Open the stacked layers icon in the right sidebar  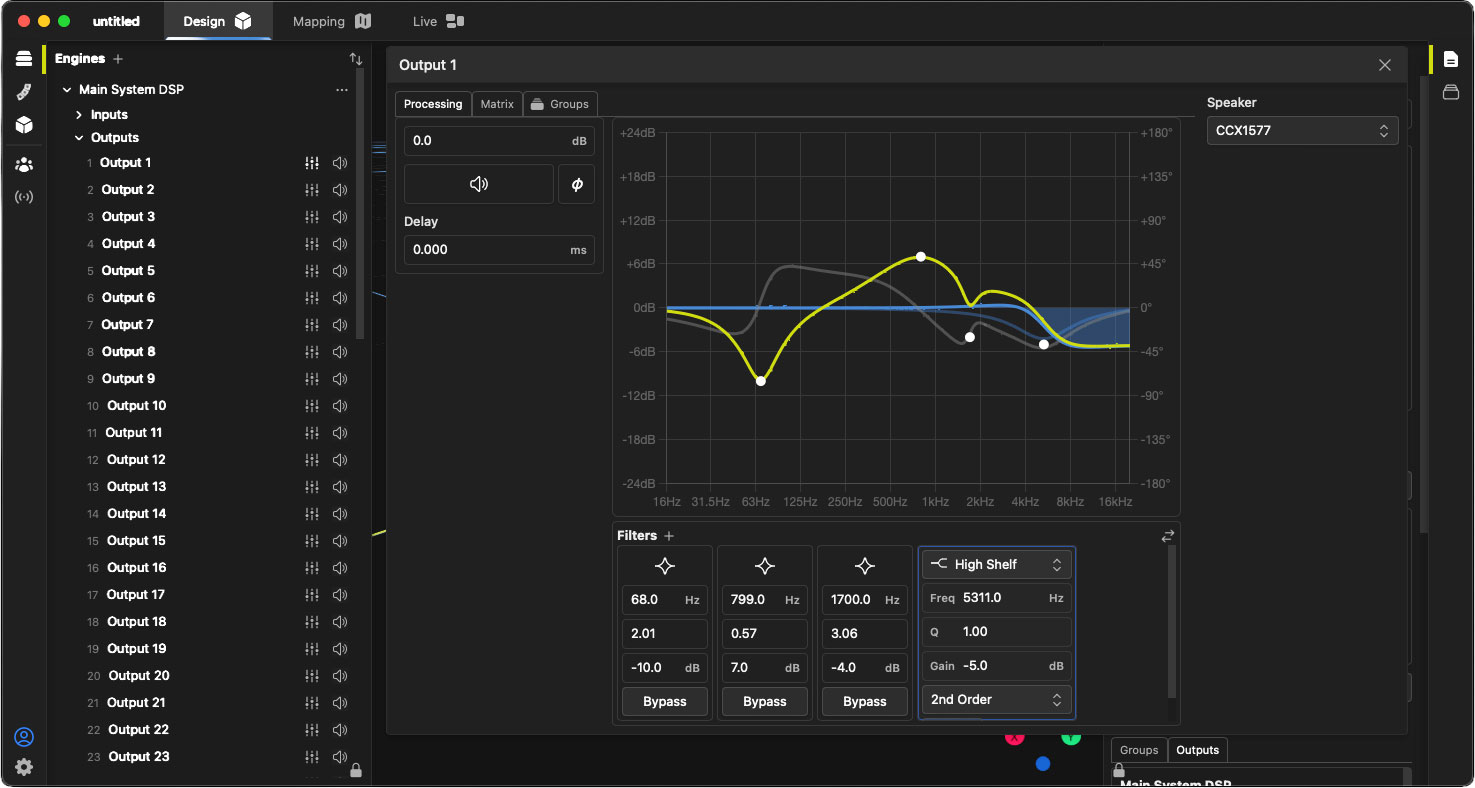click(x=1451, y=93)
